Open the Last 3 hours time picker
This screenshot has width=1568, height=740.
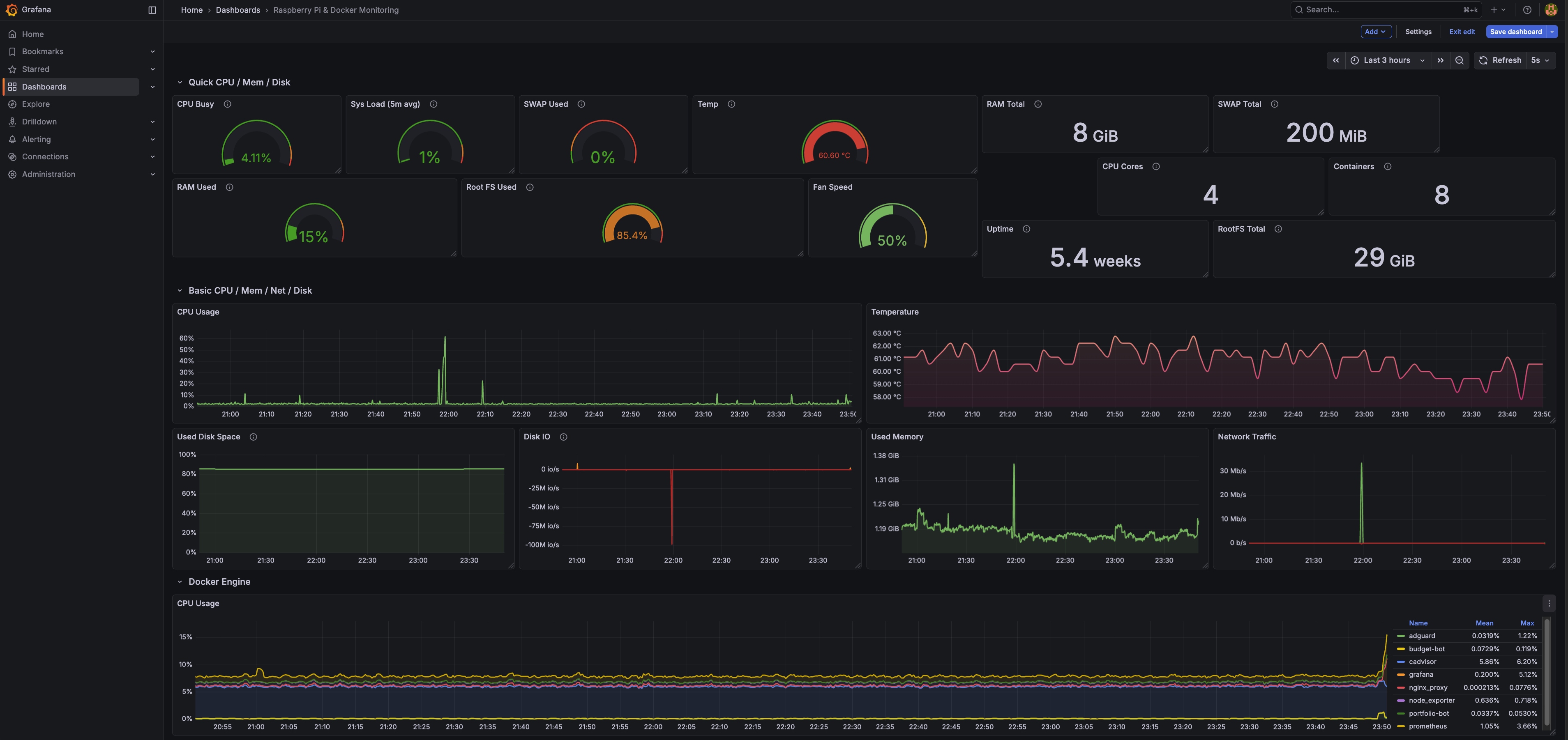[1387, 60]
